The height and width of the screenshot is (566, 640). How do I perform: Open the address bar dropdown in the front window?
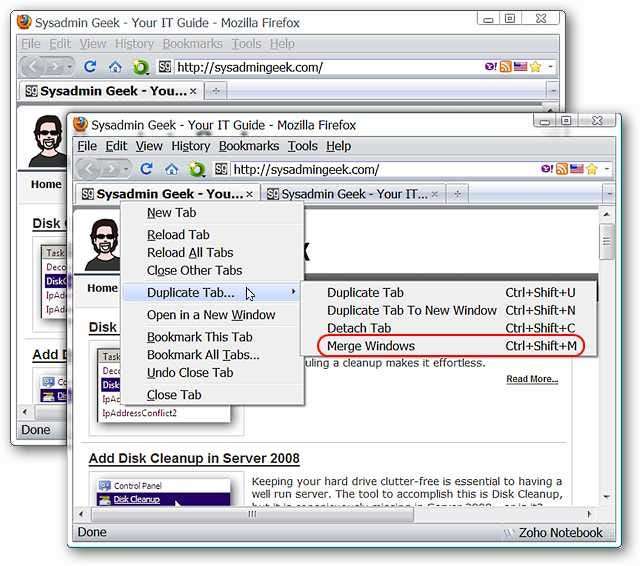(x=605, y=169)
